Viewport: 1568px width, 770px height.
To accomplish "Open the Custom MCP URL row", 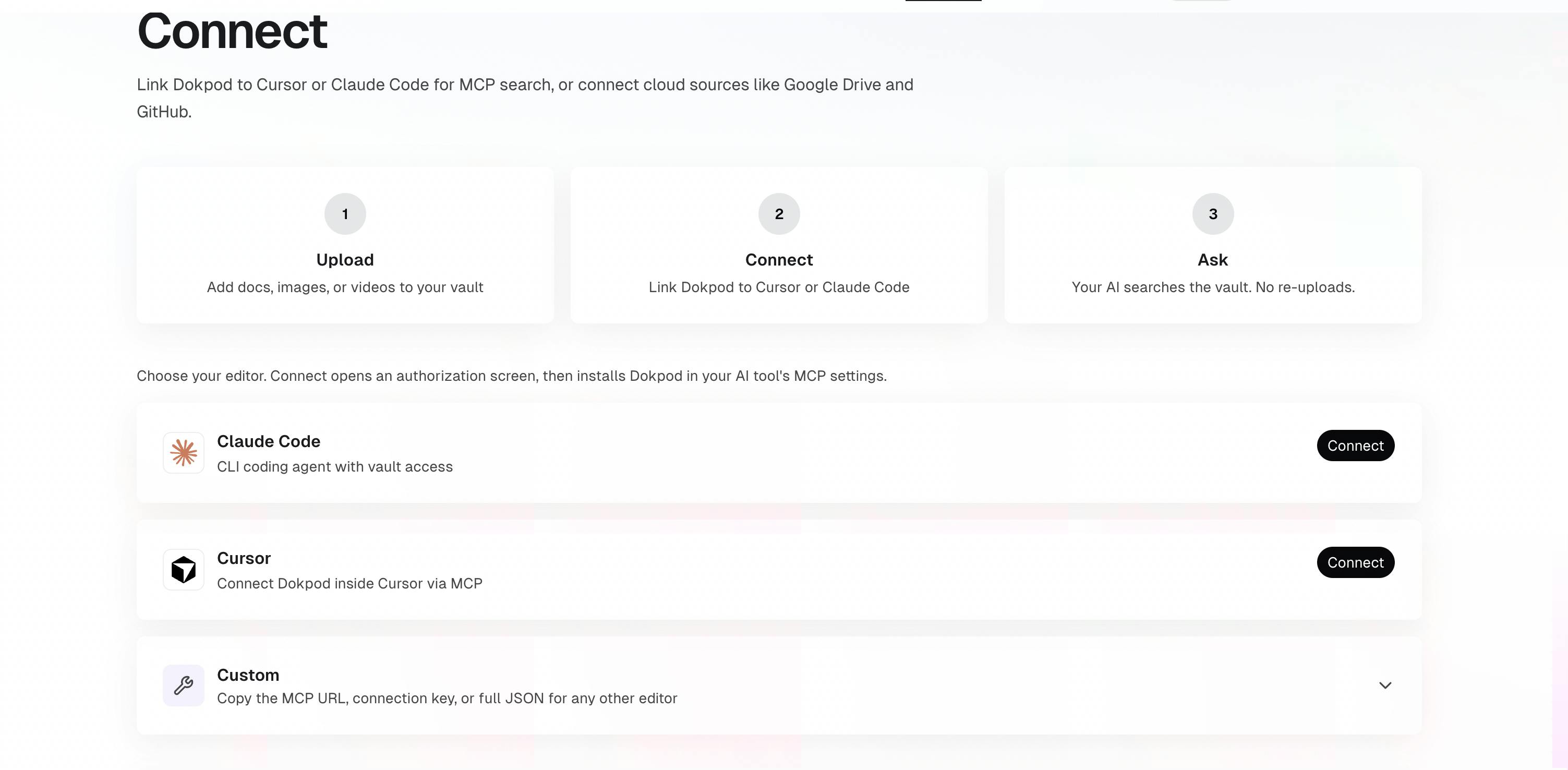I will coord(779,685).
